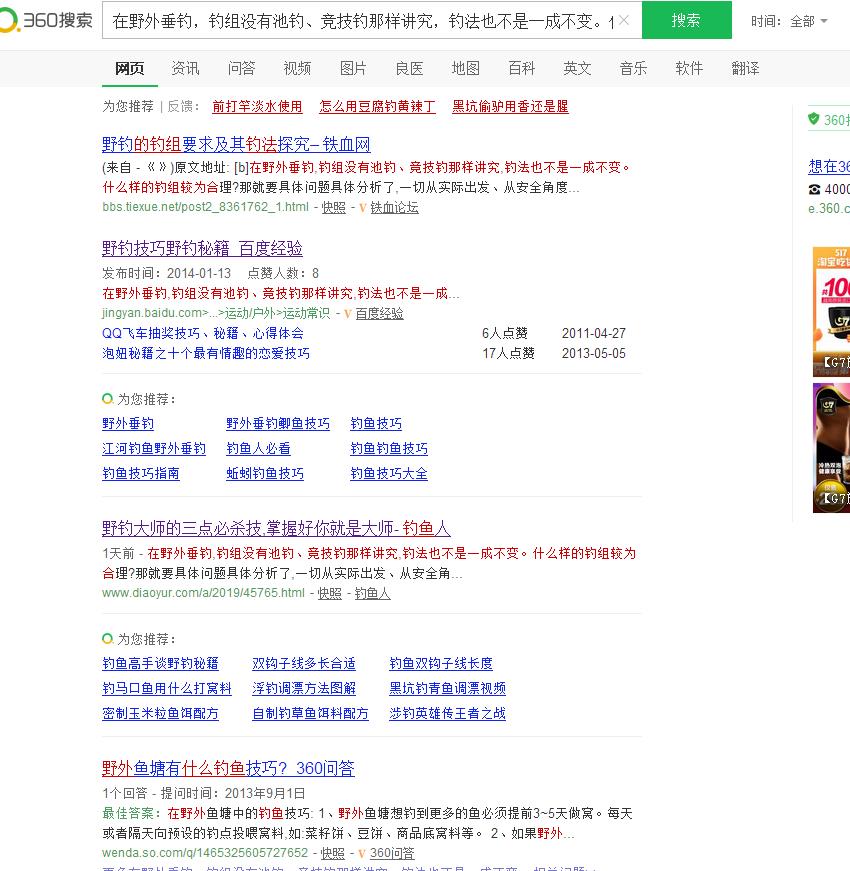Open the 时间: 全部 dropdown
Image resolution: width=850 pixels, height=871 pixels.
tap(789, 21)
